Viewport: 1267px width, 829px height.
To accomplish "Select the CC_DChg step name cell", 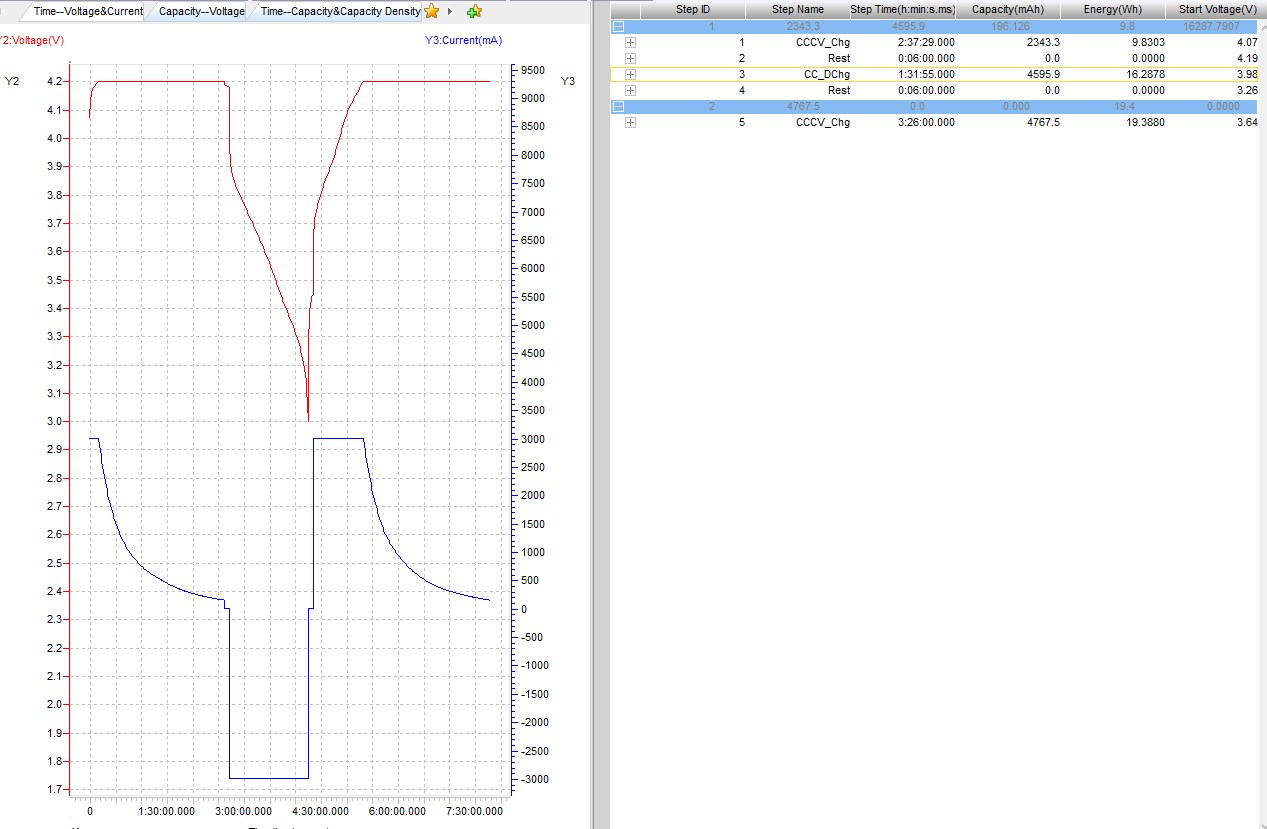I will 827,74.
